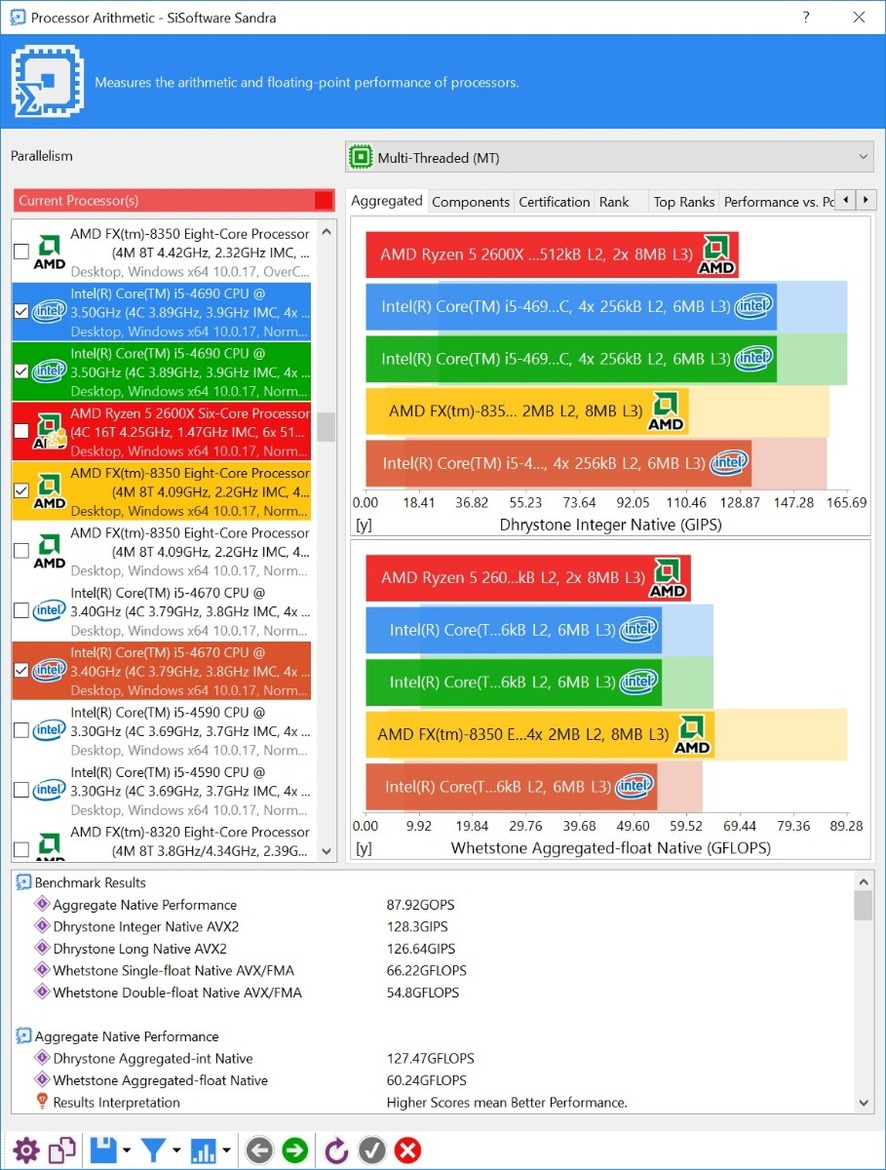
Task: Click Intel logo on blue i5-469 Dhrystone bar
Action: click(753, 306)
